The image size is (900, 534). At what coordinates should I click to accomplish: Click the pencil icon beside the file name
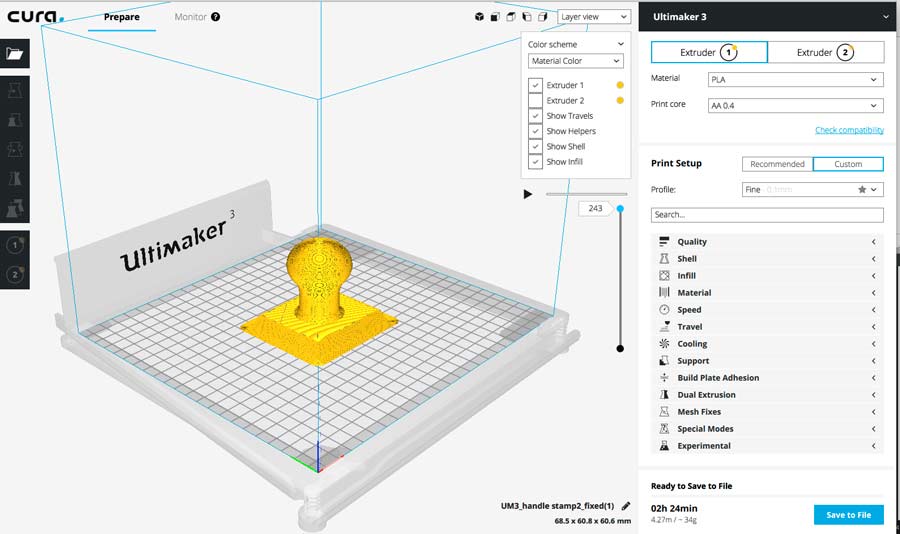coord(626,506)
